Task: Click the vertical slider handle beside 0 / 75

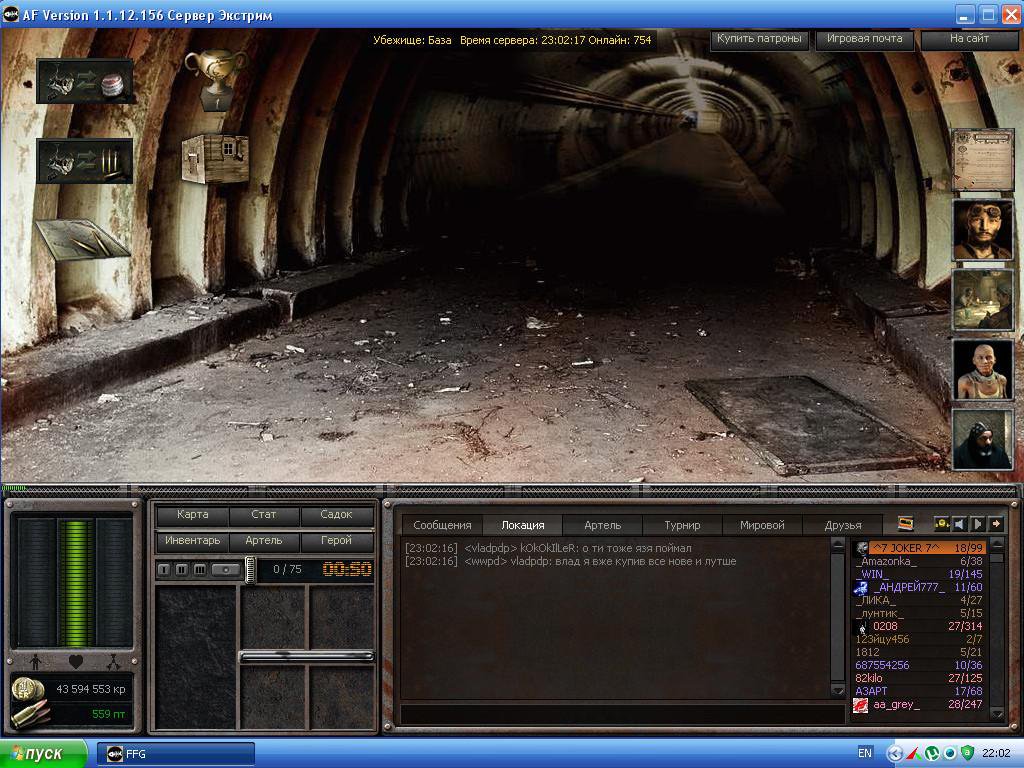Action: [x=250, y=569]
